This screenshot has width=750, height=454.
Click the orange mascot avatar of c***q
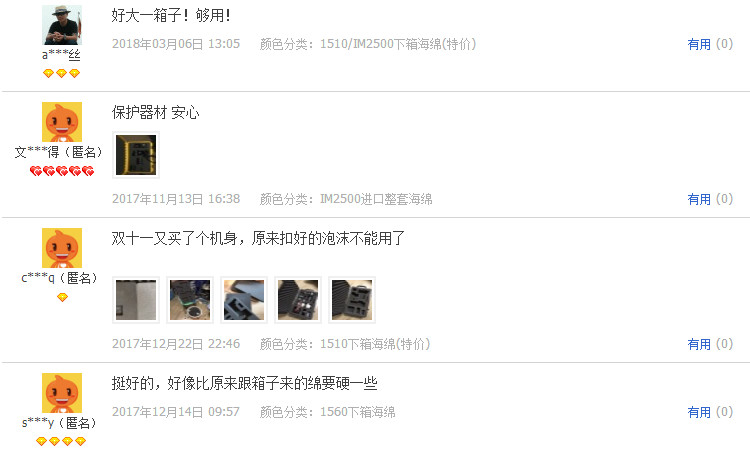62,248
